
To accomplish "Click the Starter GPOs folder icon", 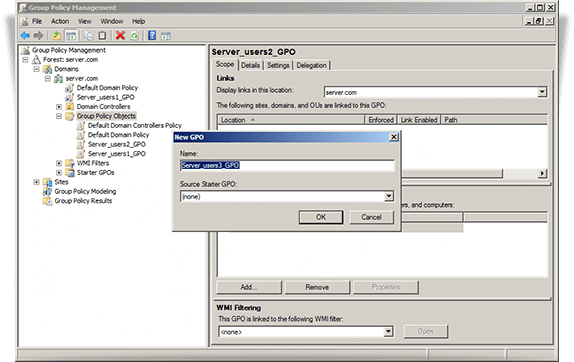I will (x=70, y=172).
